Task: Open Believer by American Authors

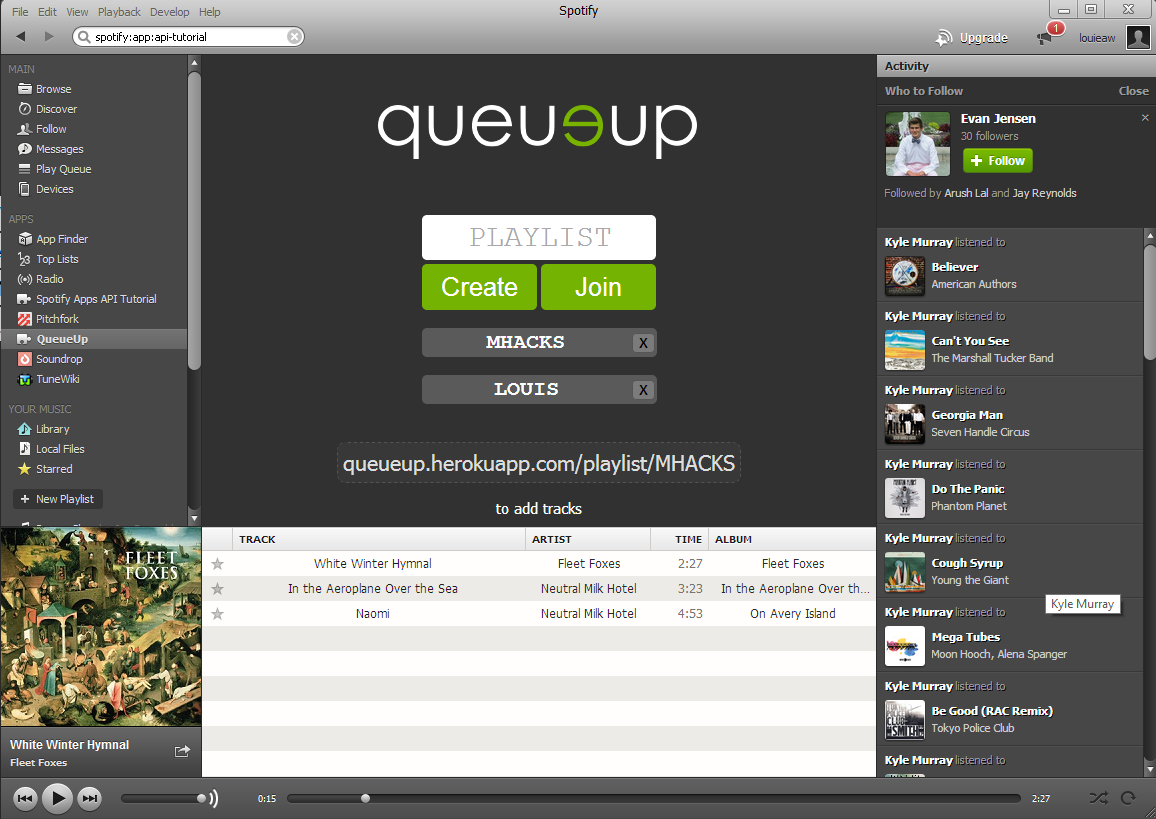Action: pyautogui.click(x=954, y=267)
